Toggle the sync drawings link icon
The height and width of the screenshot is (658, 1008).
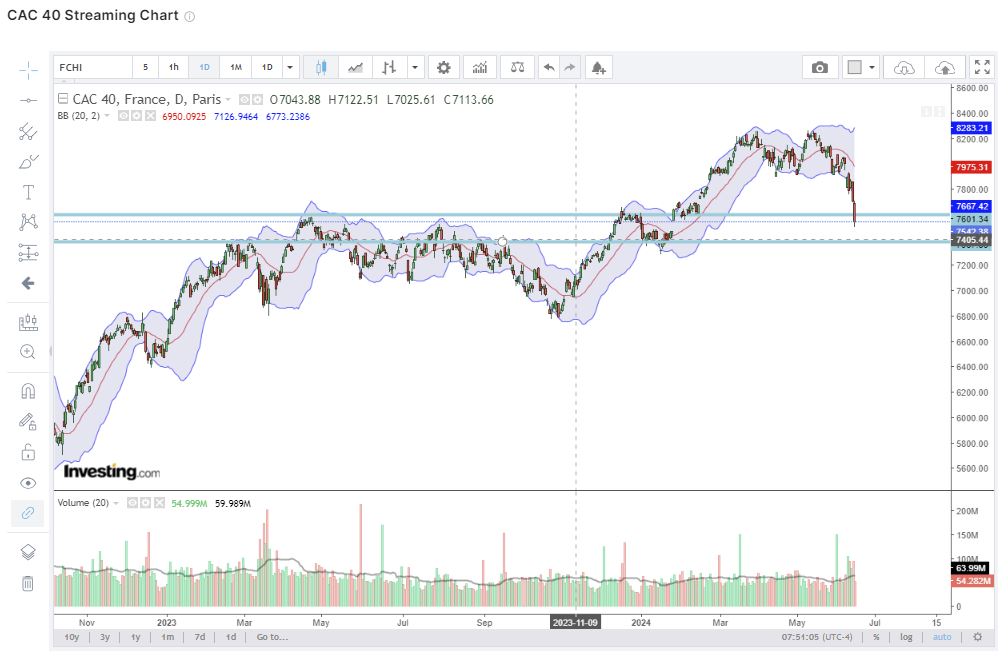28,513
